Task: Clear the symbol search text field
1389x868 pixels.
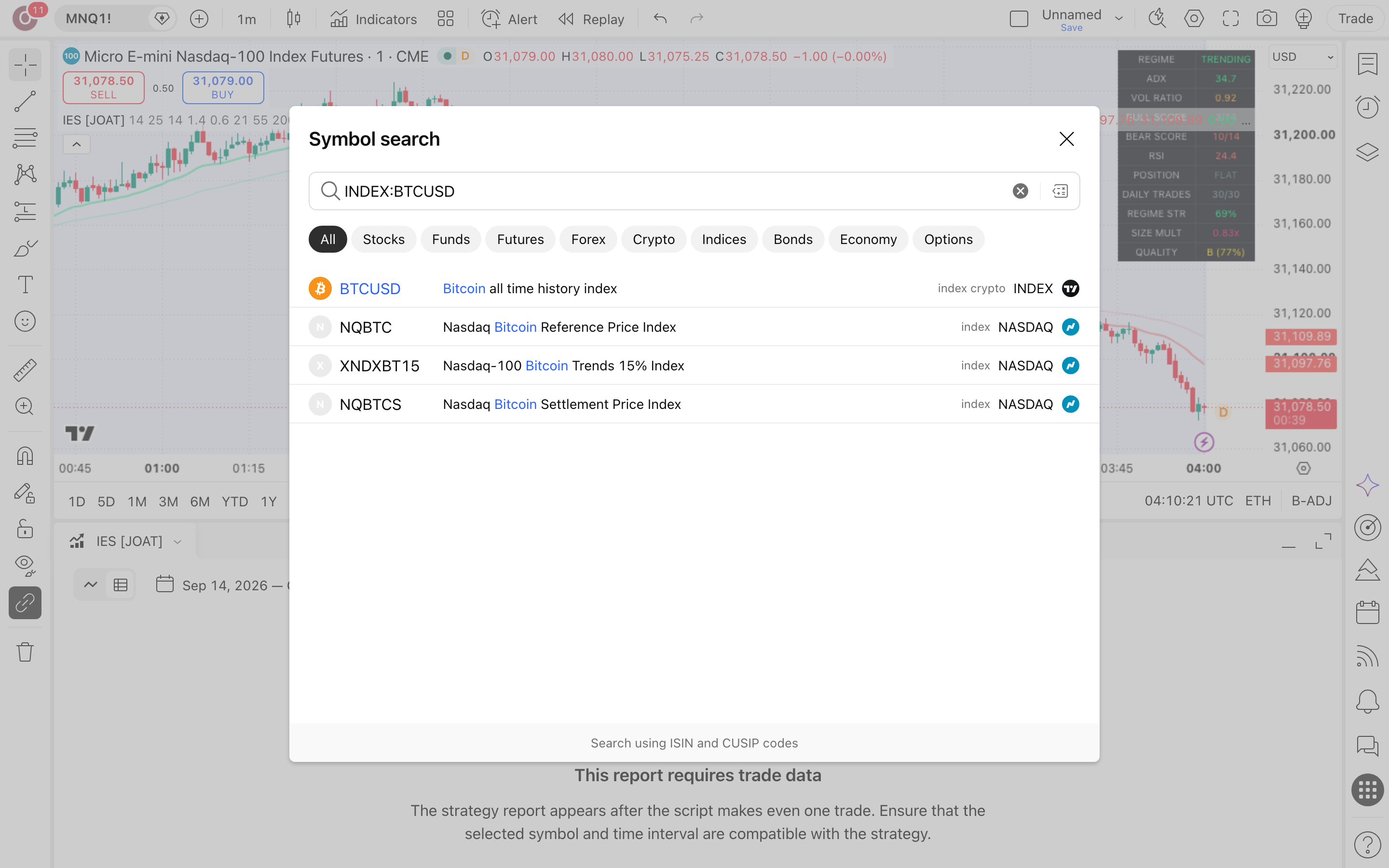Action: [x=1020, y=190]
